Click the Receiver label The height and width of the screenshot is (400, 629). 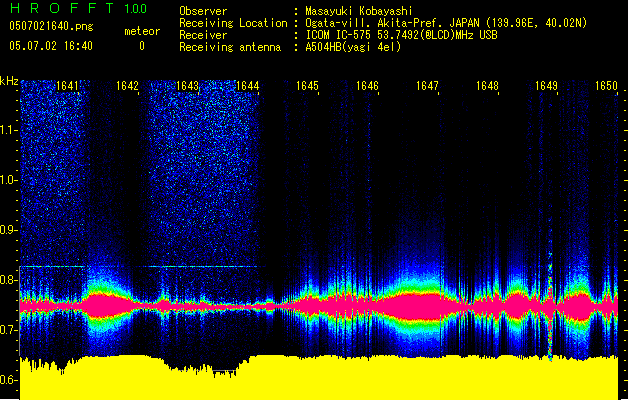(203, 35)
